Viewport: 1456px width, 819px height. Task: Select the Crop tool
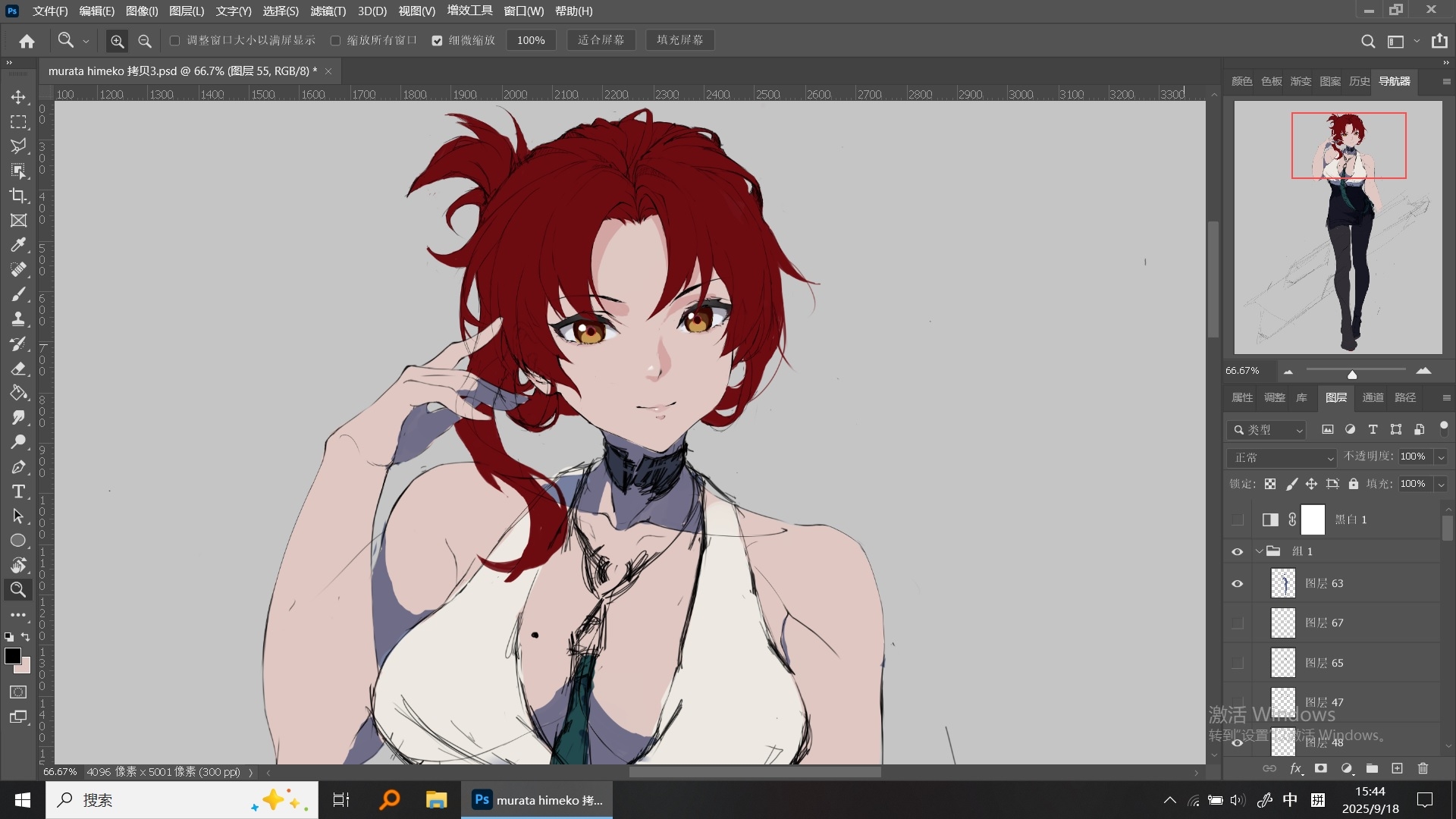18,196
